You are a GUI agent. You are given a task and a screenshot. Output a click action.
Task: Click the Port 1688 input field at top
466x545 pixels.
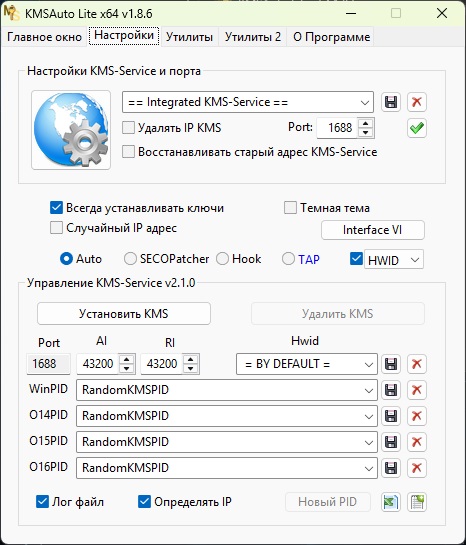337,128
